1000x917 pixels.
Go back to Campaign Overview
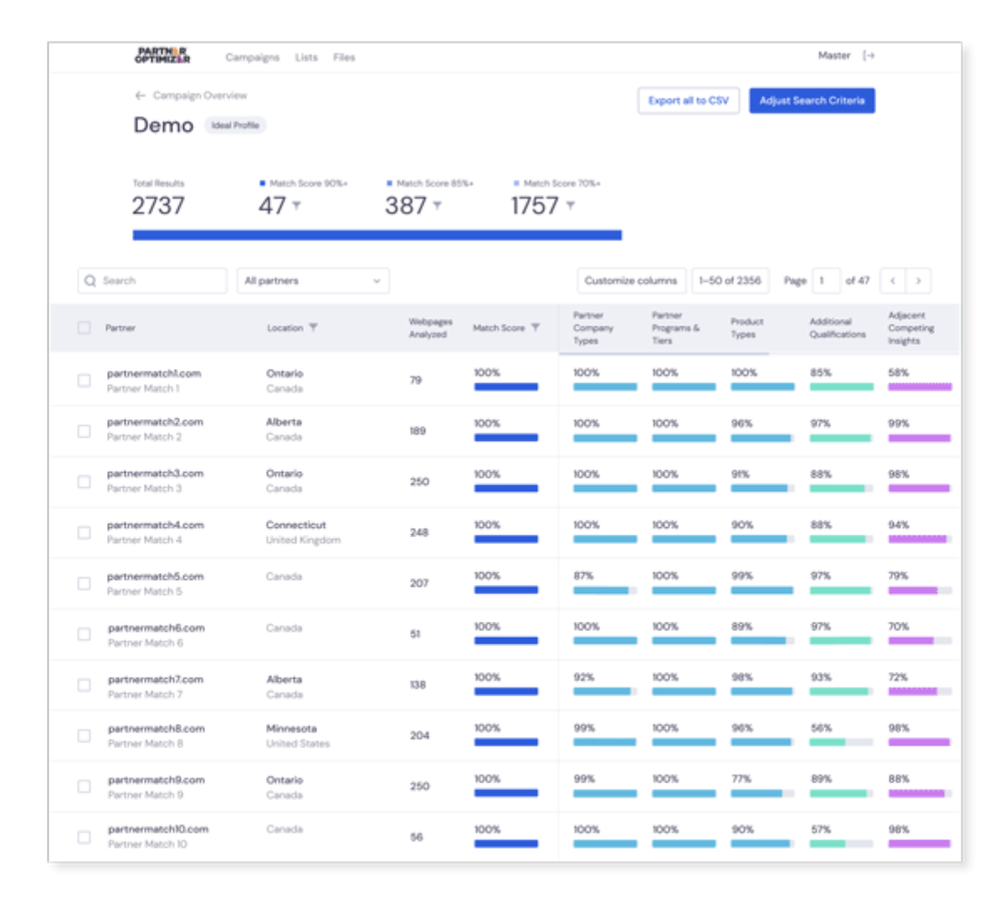coord(200,96)
